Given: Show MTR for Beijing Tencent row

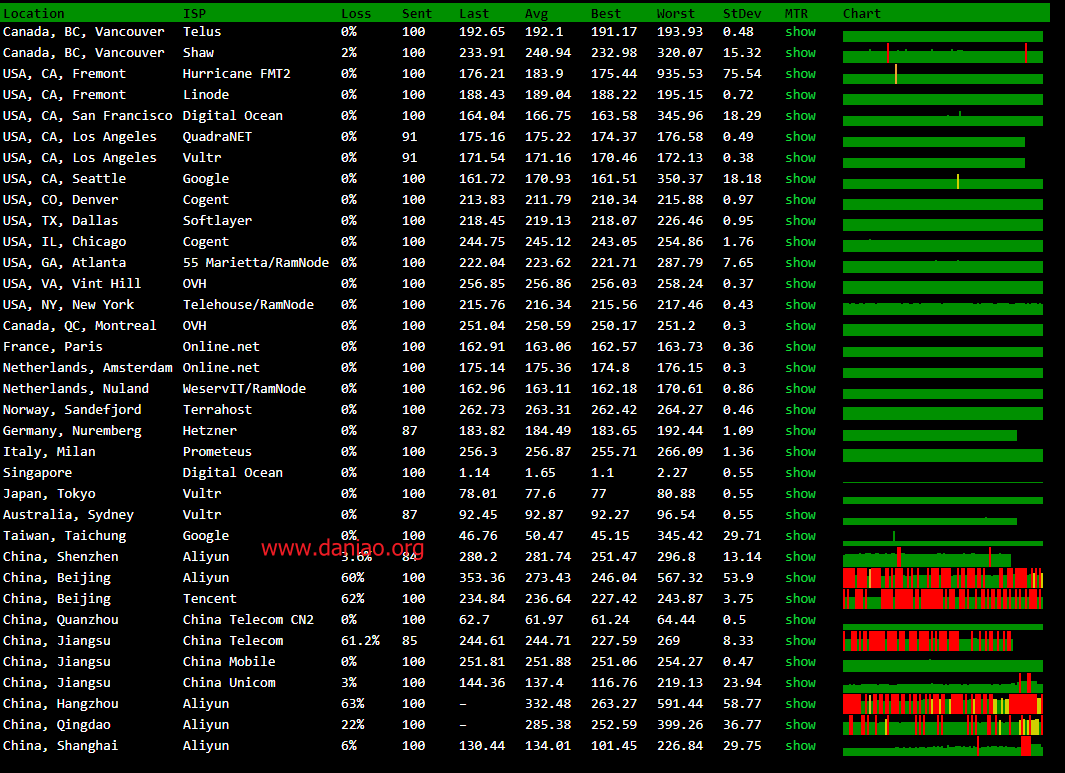Looking at the screenshot, I should click(x=800, y=599).
